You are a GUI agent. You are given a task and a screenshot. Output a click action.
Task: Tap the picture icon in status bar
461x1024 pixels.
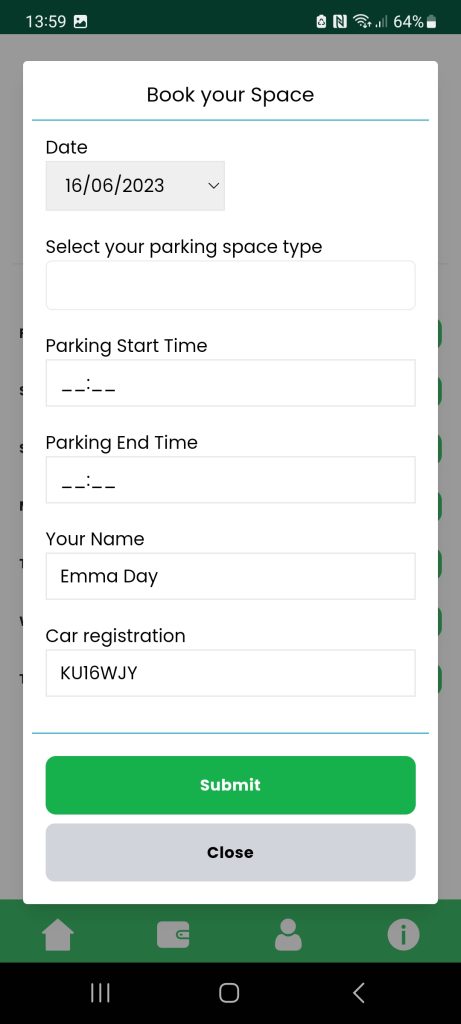pyautogui.click(x=80, y=22)
